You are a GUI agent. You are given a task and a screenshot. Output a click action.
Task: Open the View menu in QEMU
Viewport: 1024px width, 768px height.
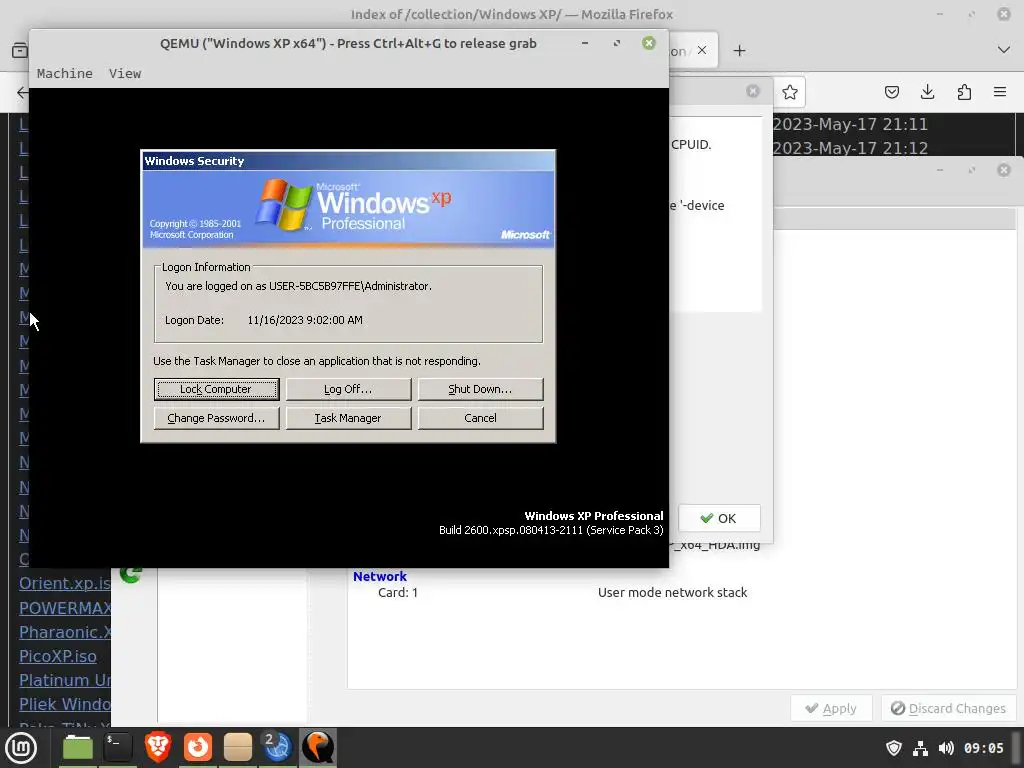(125, 73)
